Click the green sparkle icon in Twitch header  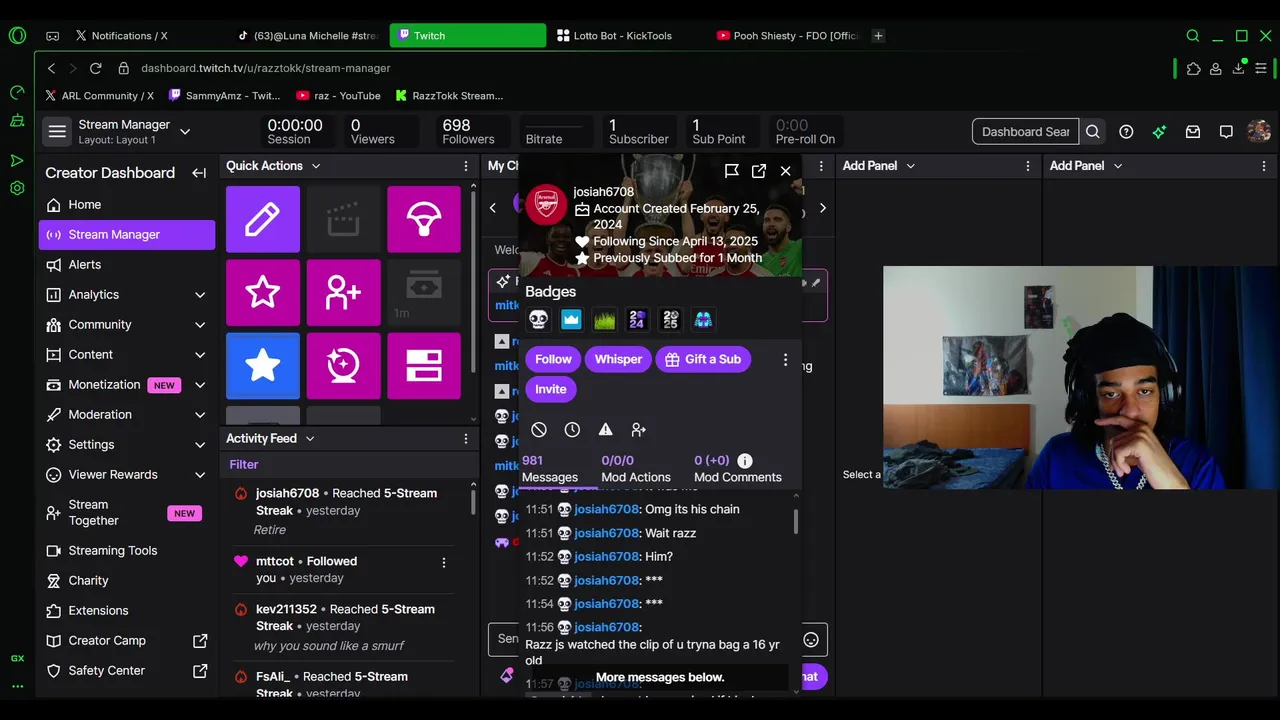(x=1159, y=132)
